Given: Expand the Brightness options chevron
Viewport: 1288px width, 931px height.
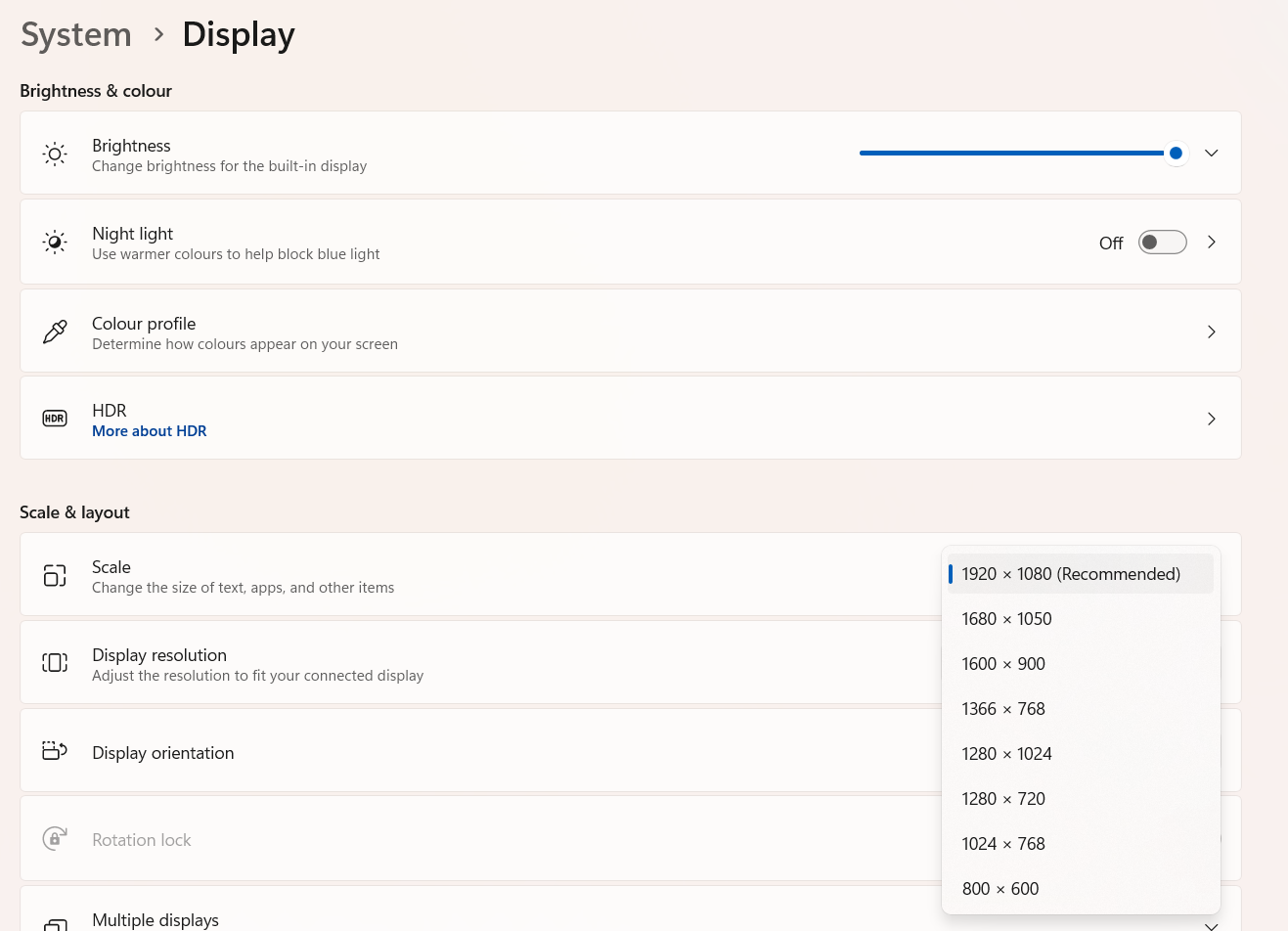Looking at the screenshot, I should point(1211,154).
